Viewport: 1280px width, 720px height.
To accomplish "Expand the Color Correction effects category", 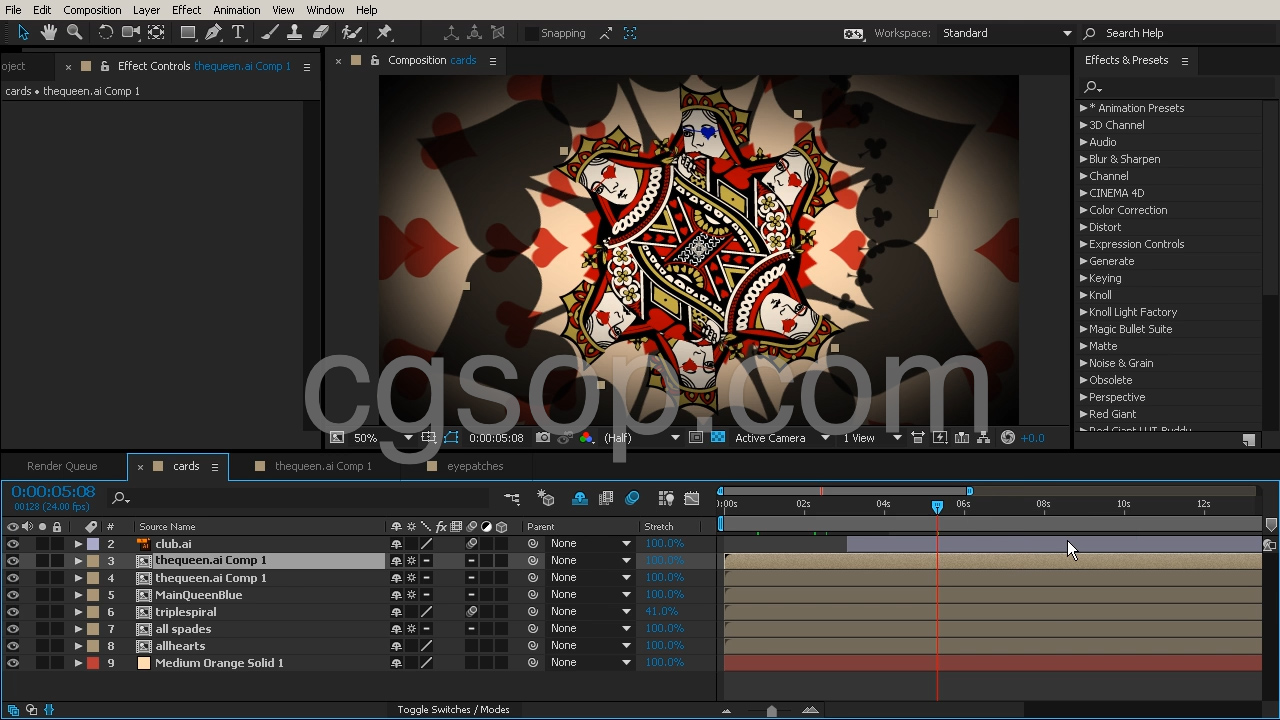I will point(1083,210).
